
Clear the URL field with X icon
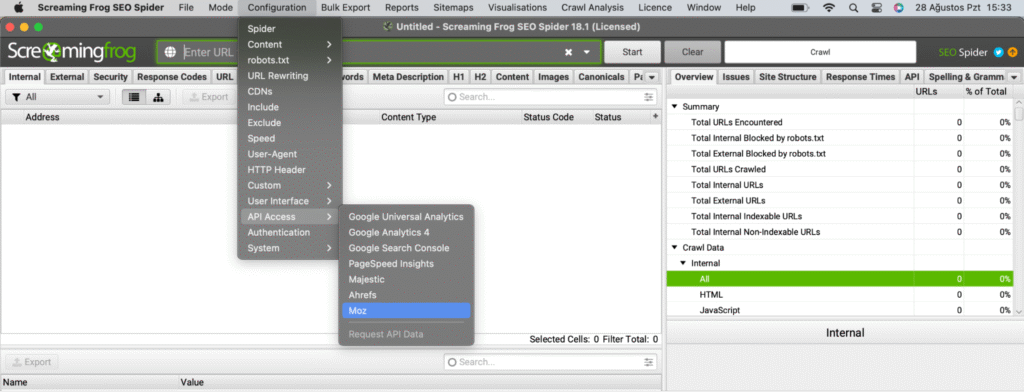568,52
